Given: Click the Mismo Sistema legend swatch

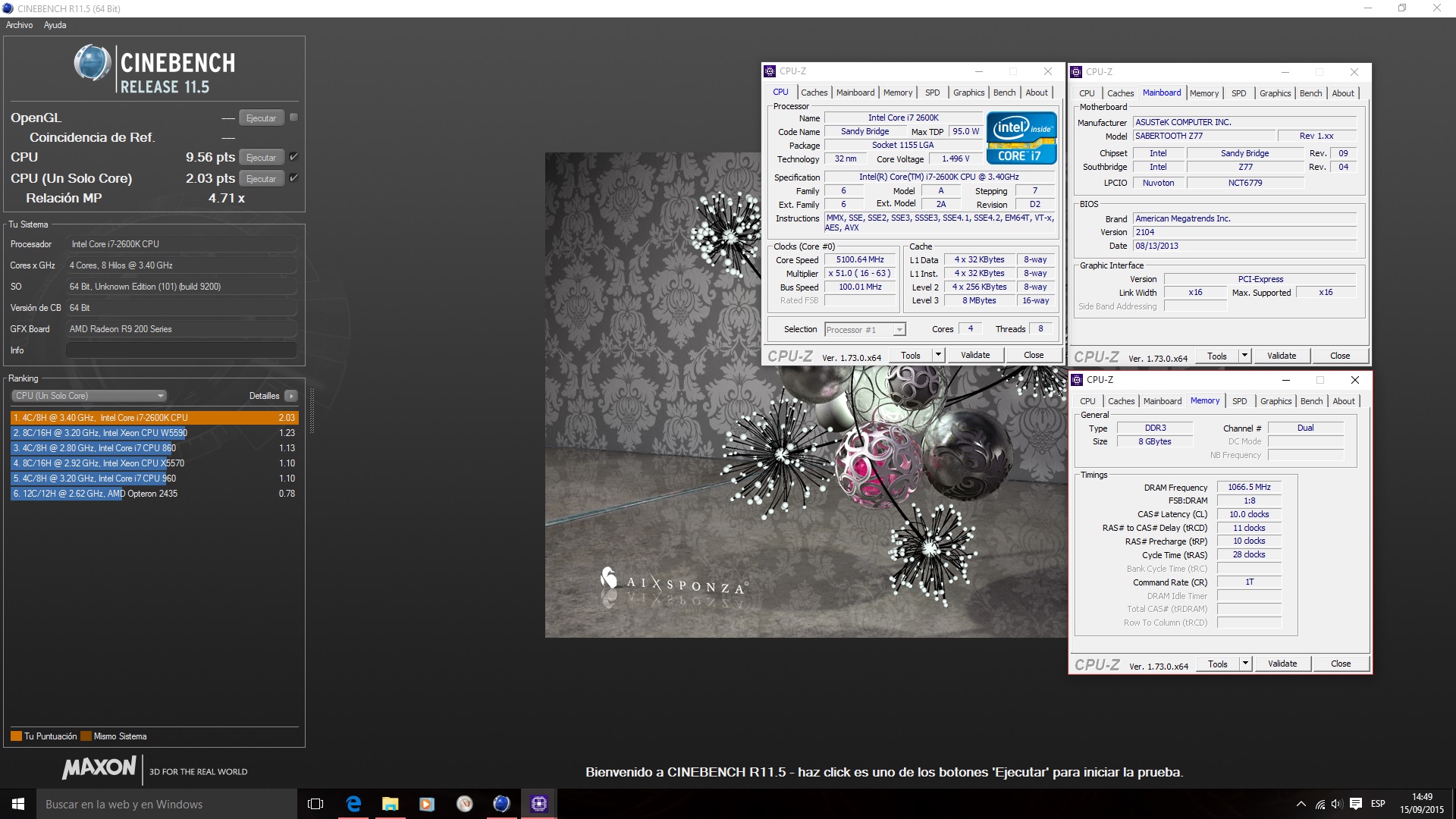Looking at the screenshot, I should 86,736.
